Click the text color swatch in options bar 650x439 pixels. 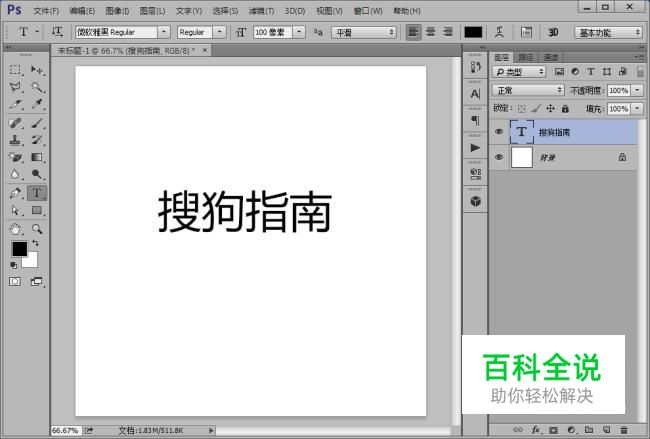(x=473, y=32)
